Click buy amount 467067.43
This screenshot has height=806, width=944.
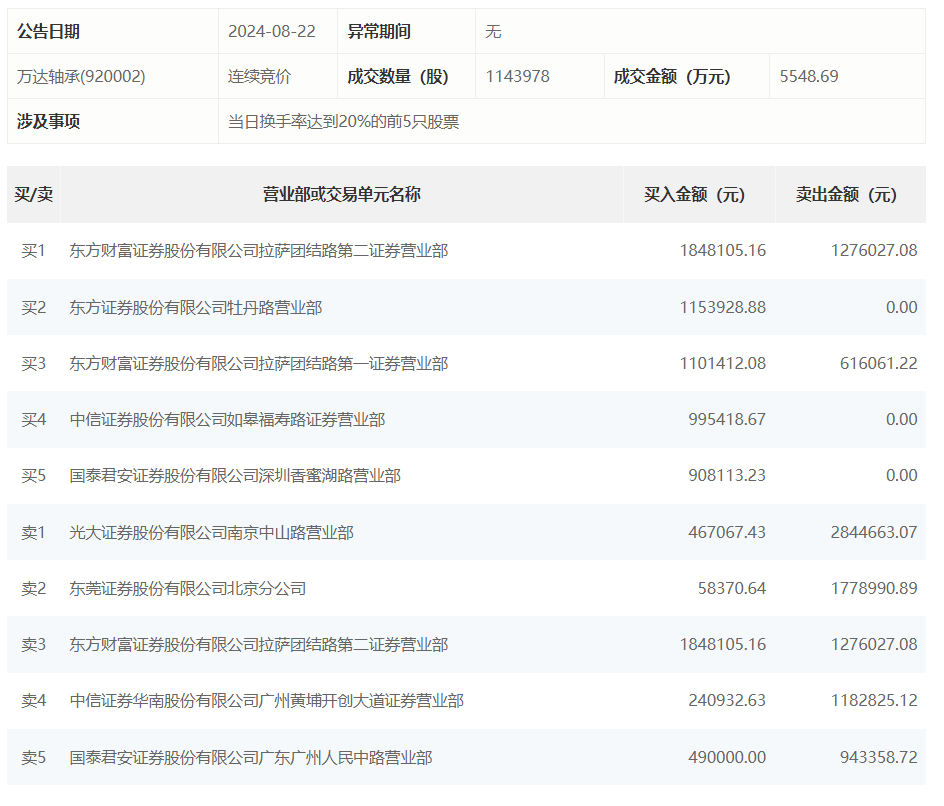pyautogui.click(x=727, y=532)
